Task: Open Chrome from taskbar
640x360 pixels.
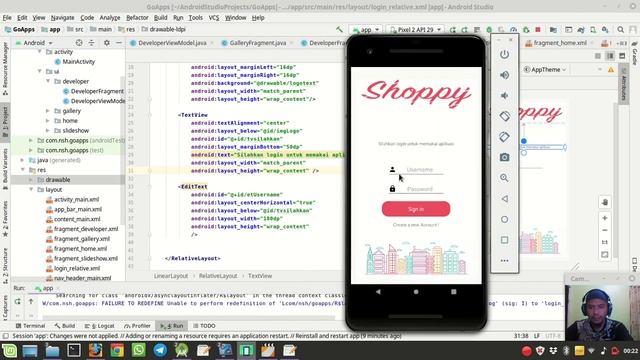Action: tap(117, 351)
